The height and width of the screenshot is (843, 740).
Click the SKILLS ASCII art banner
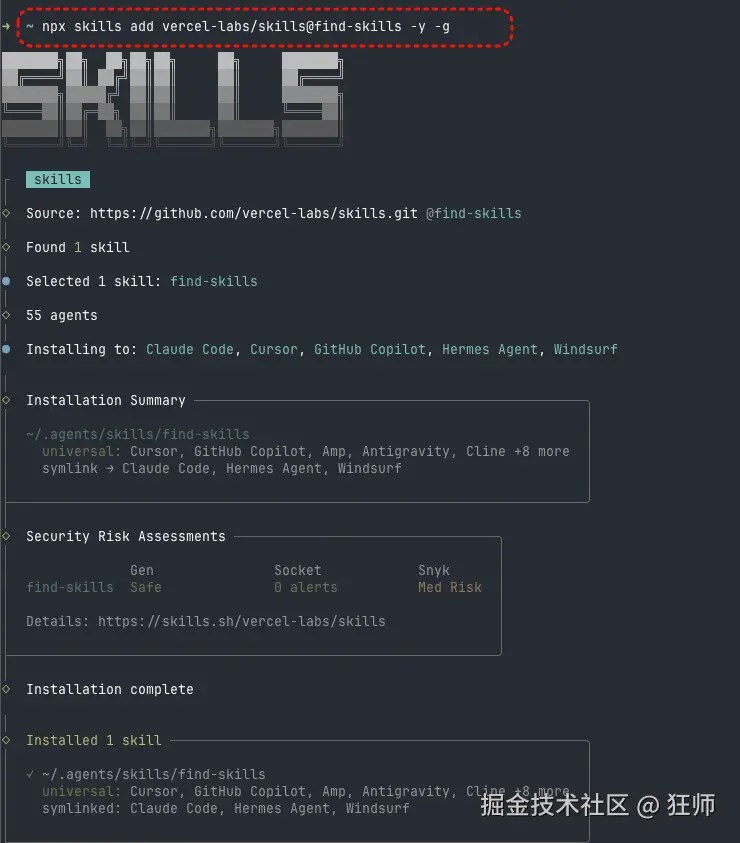point(172,98)
